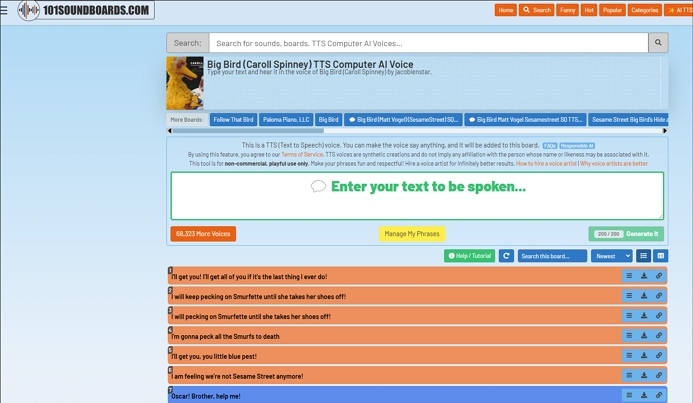Click the refresh board icon
Screen dimensions: 693x403
click(506, 256)
